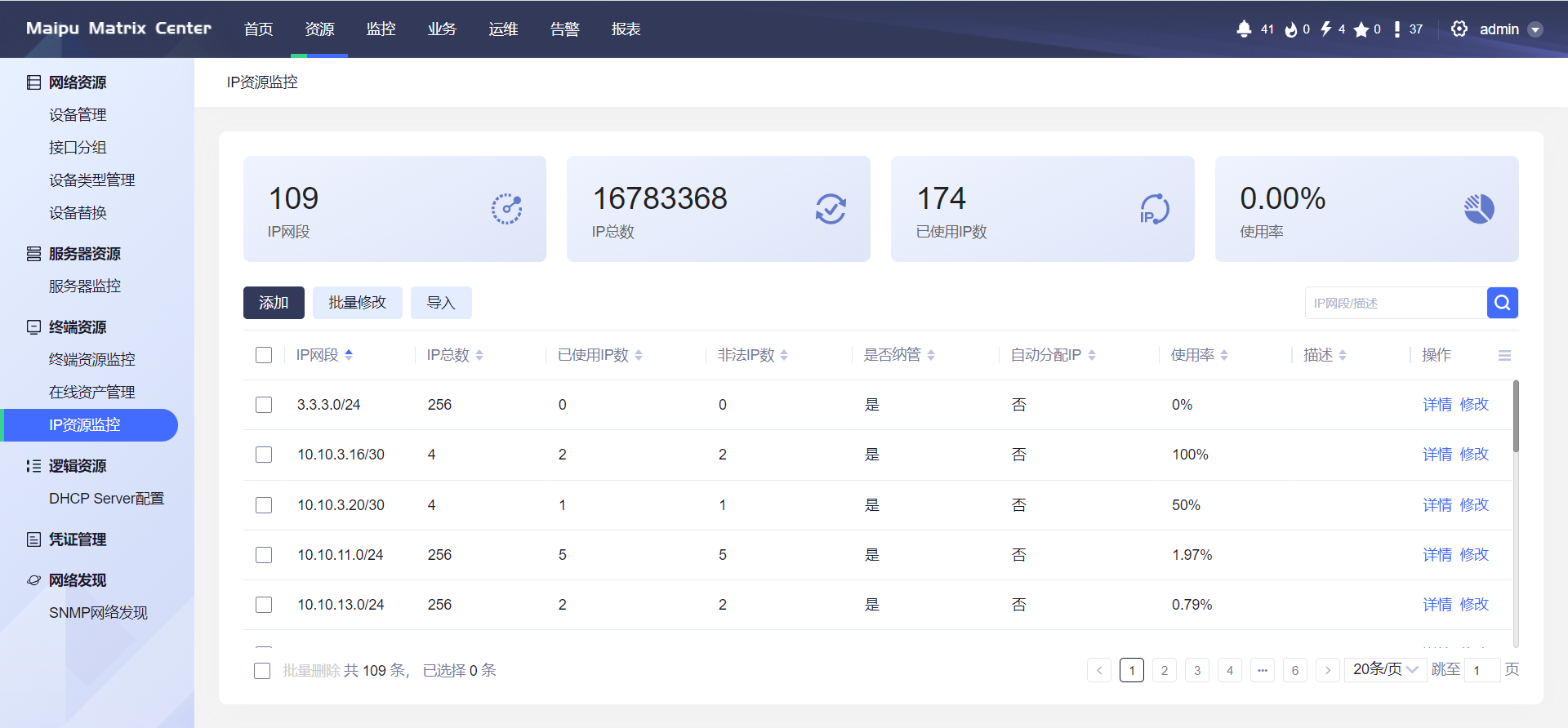Open the 告警 top menu
This screenshot has width=1568, height=728.
click(564, 29)
